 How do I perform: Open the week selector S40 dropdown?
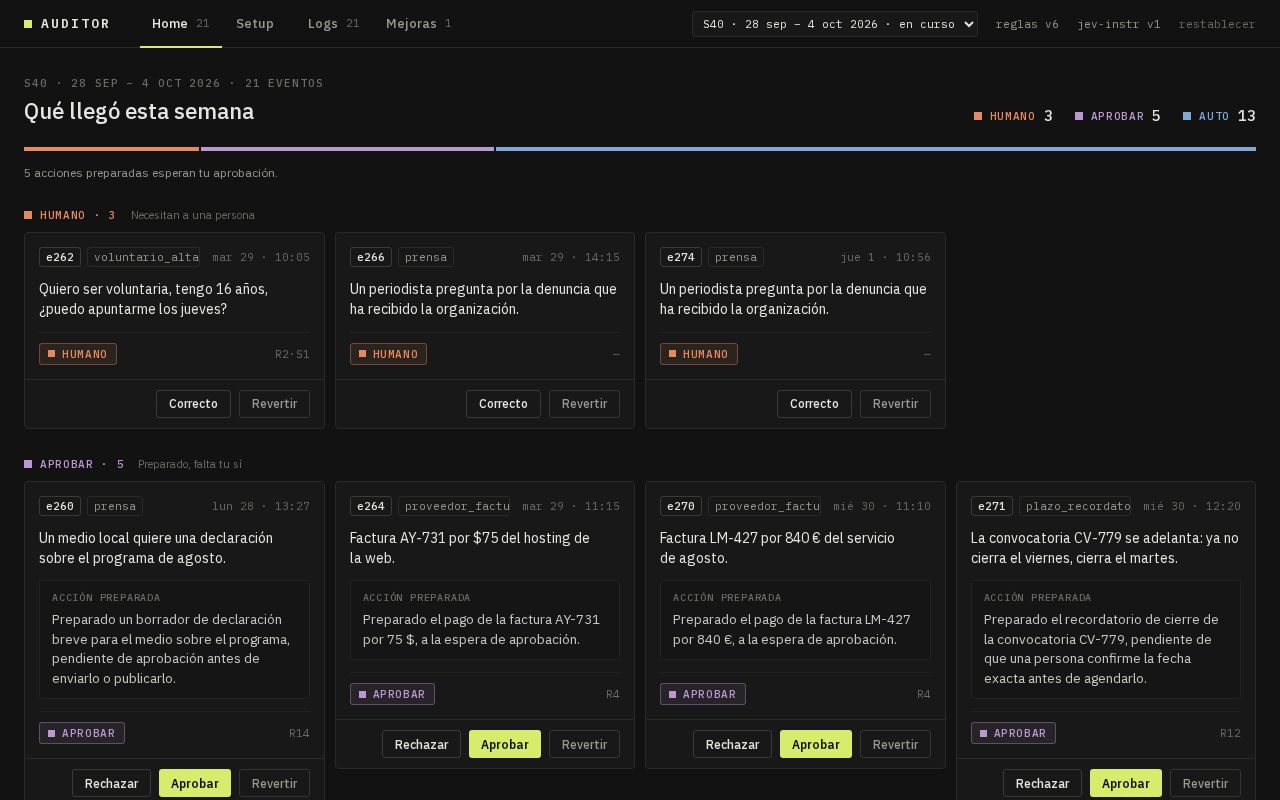point(835,24)
